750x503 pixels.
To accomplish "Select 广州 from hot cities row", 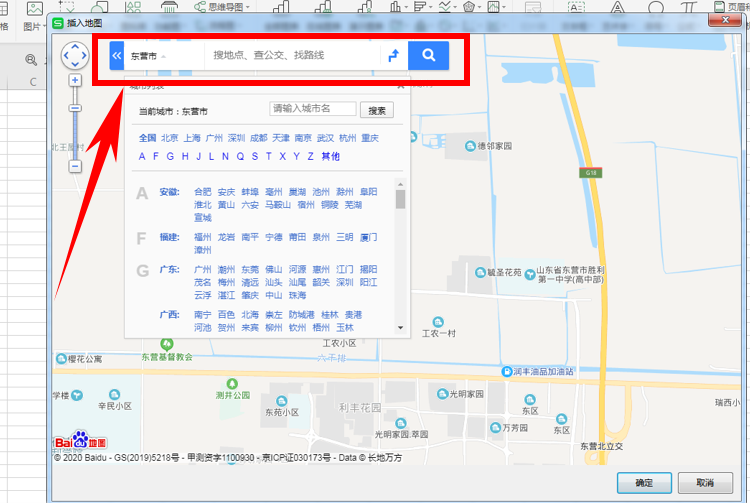I will [214, 138].
